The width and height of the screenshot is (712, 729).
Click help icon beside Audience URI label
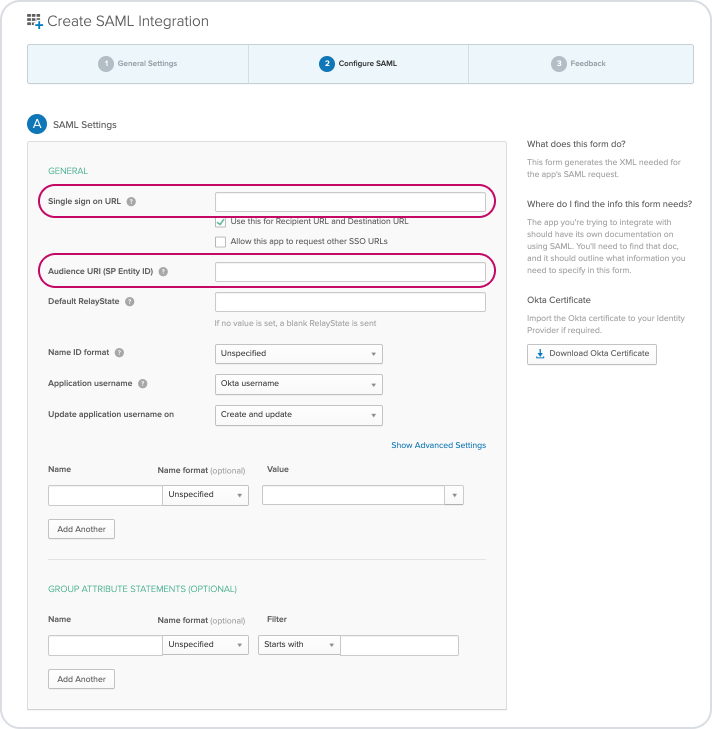[x=163, y=271]
